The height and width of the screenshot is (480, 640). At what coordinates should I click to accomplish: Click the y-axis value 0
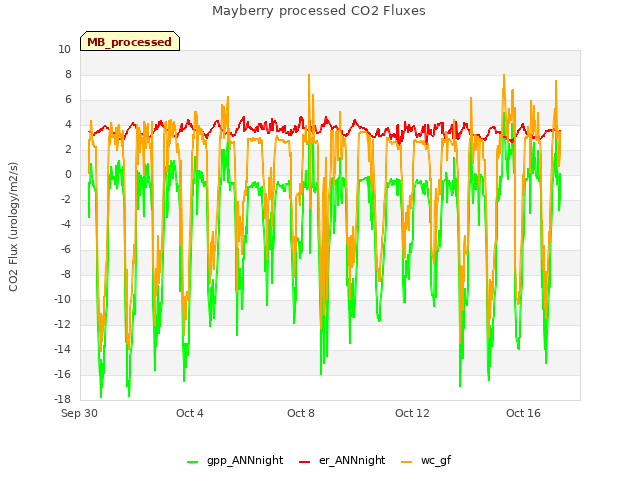68,175
